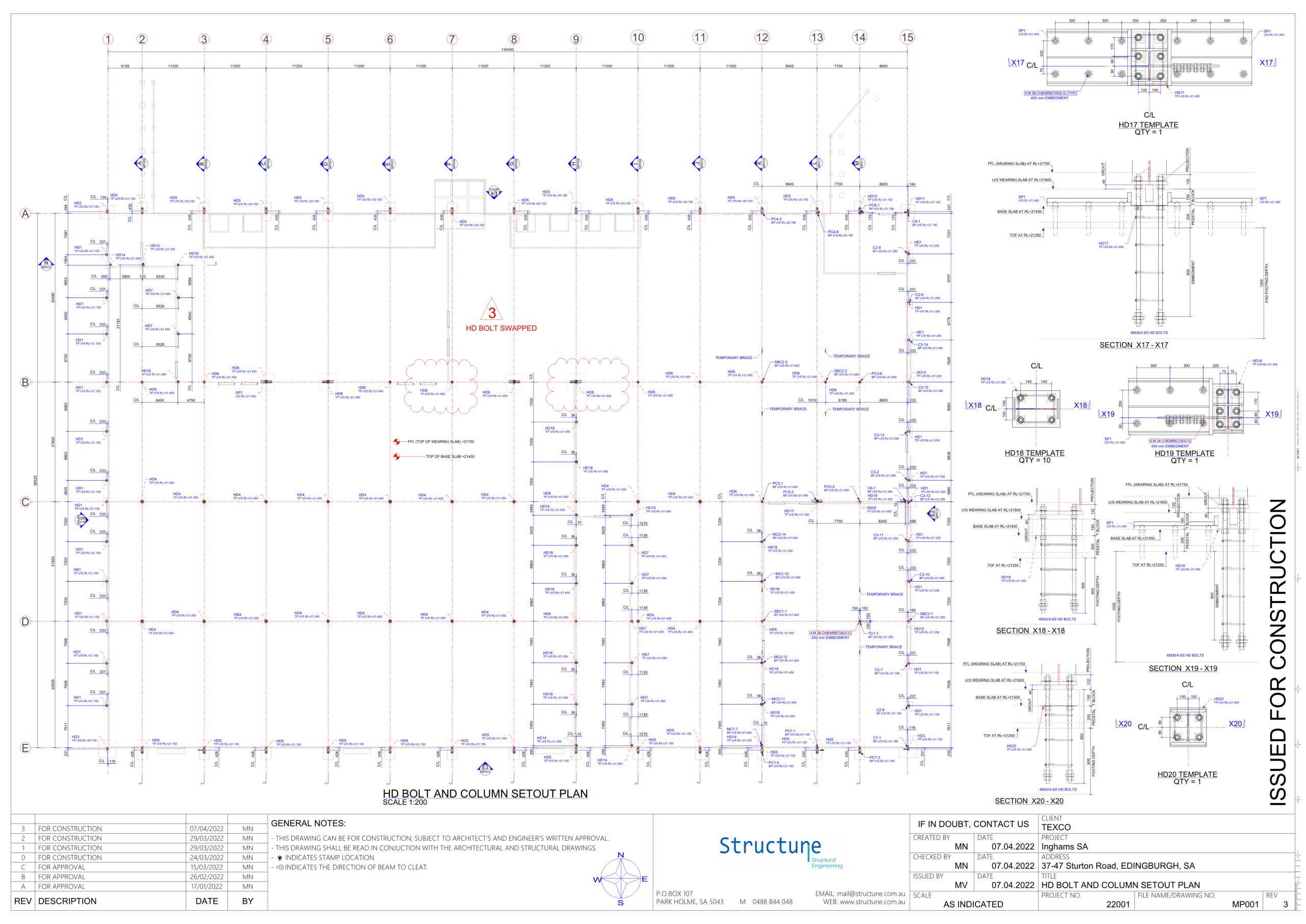This screenshot has height=924, width=1306.
Task: Select revision date '15/03/2022'
Action: coord(207,868)
